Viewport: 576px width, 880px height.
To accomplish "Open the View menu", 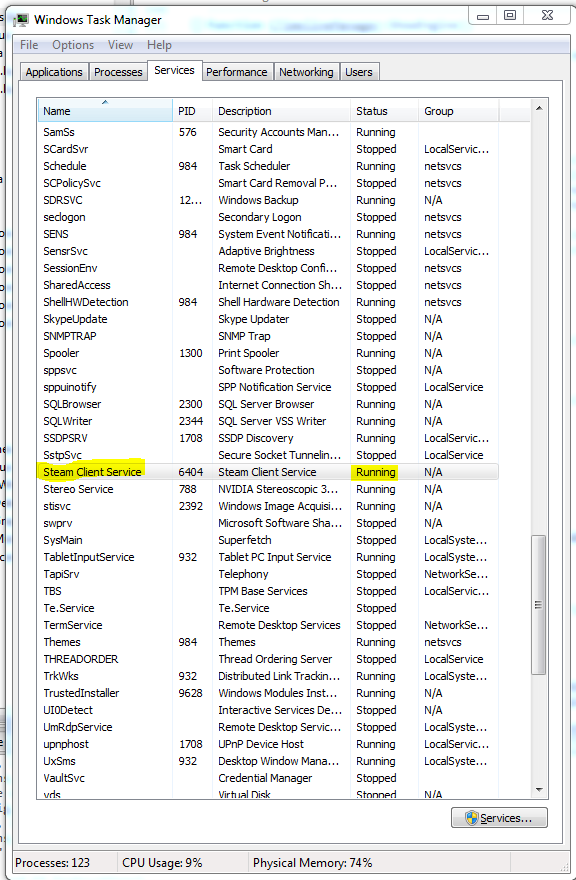I will pyautogui.click(x=120, y=45).
